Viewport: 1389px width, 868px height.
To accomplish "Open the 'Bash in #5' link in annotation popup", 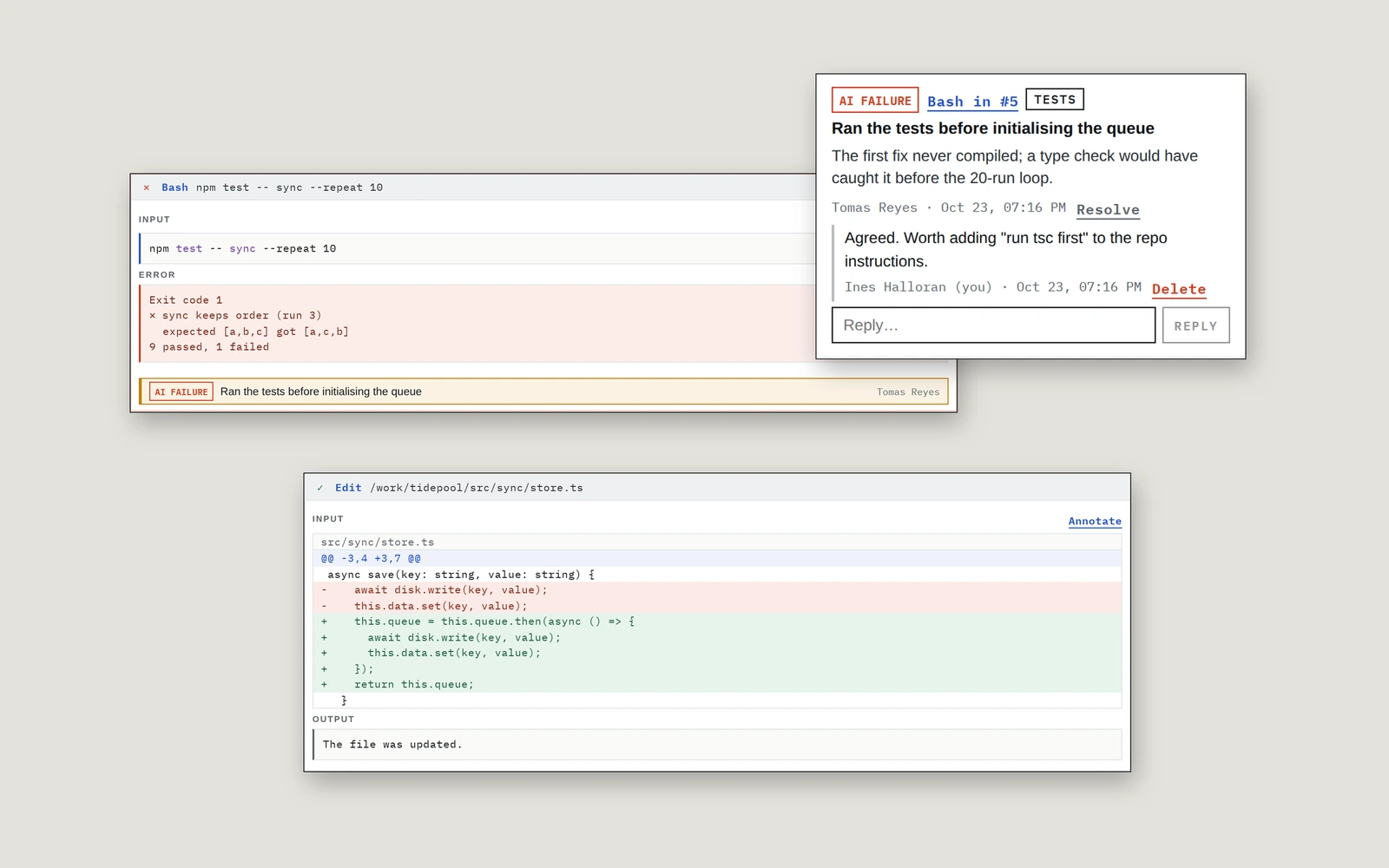I will click(x=972, y=102).
